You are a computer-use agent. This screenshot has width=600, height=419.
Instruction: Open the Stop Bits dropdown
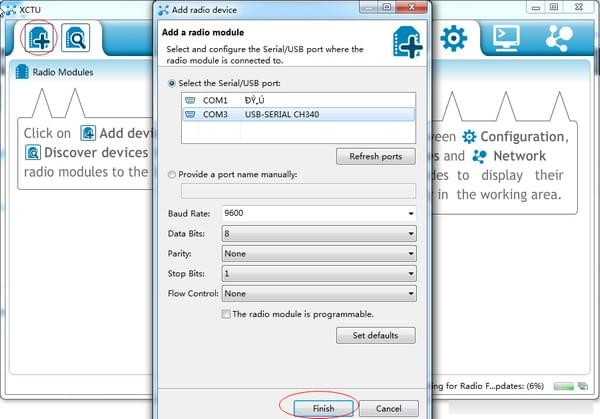click(319, 274)
